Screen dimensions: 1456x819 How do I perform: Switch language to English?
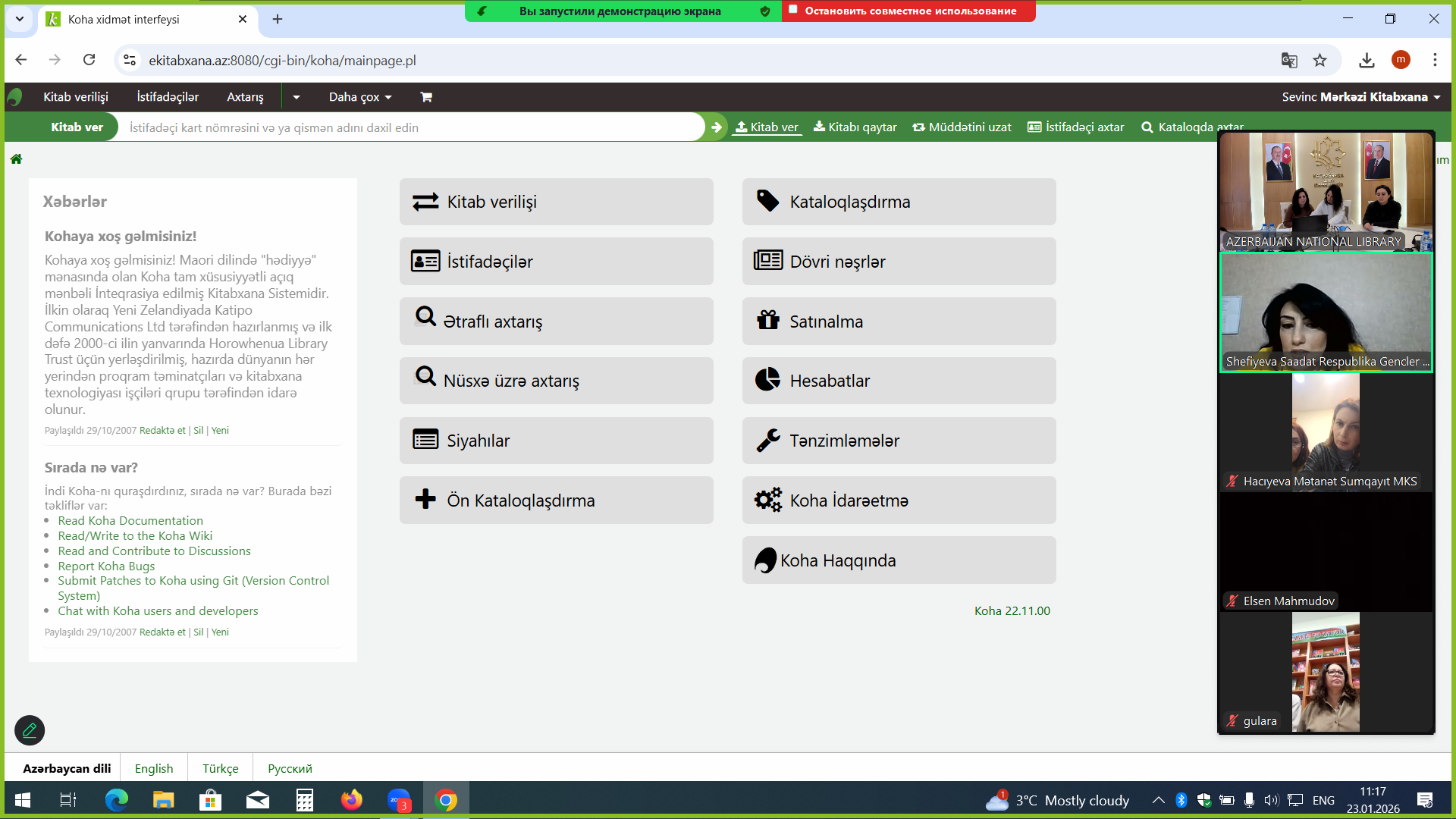[154, 768]
